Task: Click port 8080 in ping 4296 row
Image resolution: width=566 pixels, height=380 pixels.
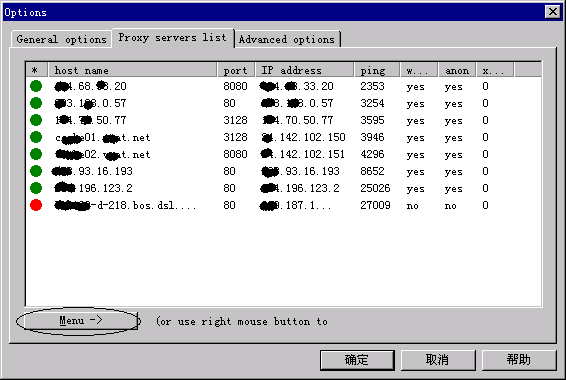Action: coord(235,154)
